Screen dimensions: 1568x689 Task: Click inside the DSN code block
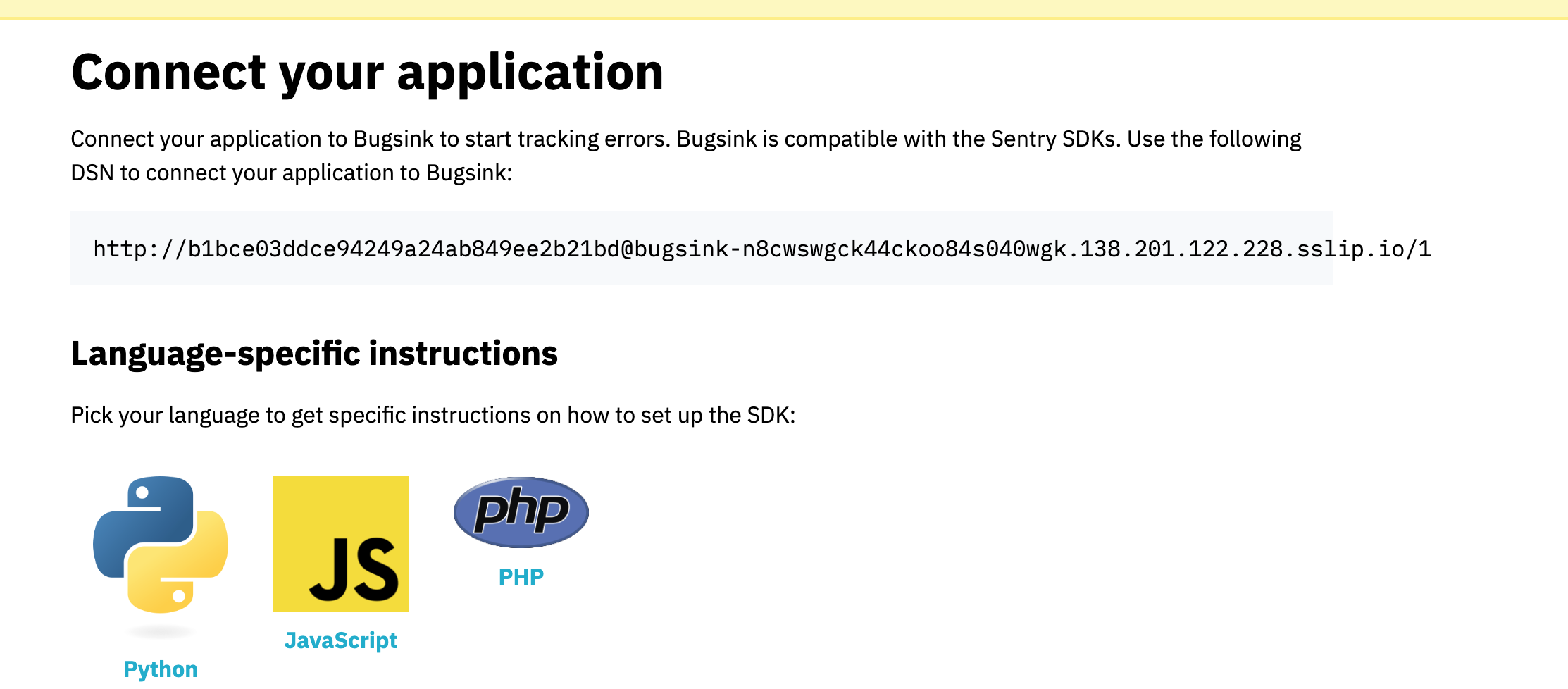pyautogui.click(x=702, y=248)
